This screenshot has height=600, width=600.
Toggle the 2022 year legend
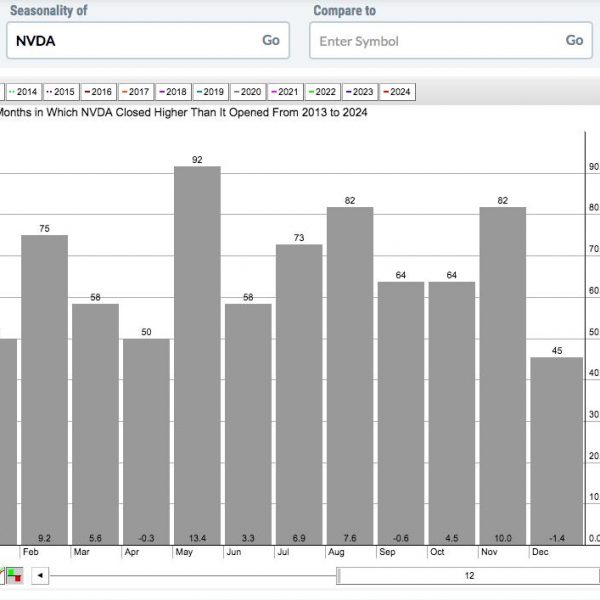pyautogui.click(x=322, y=92)
